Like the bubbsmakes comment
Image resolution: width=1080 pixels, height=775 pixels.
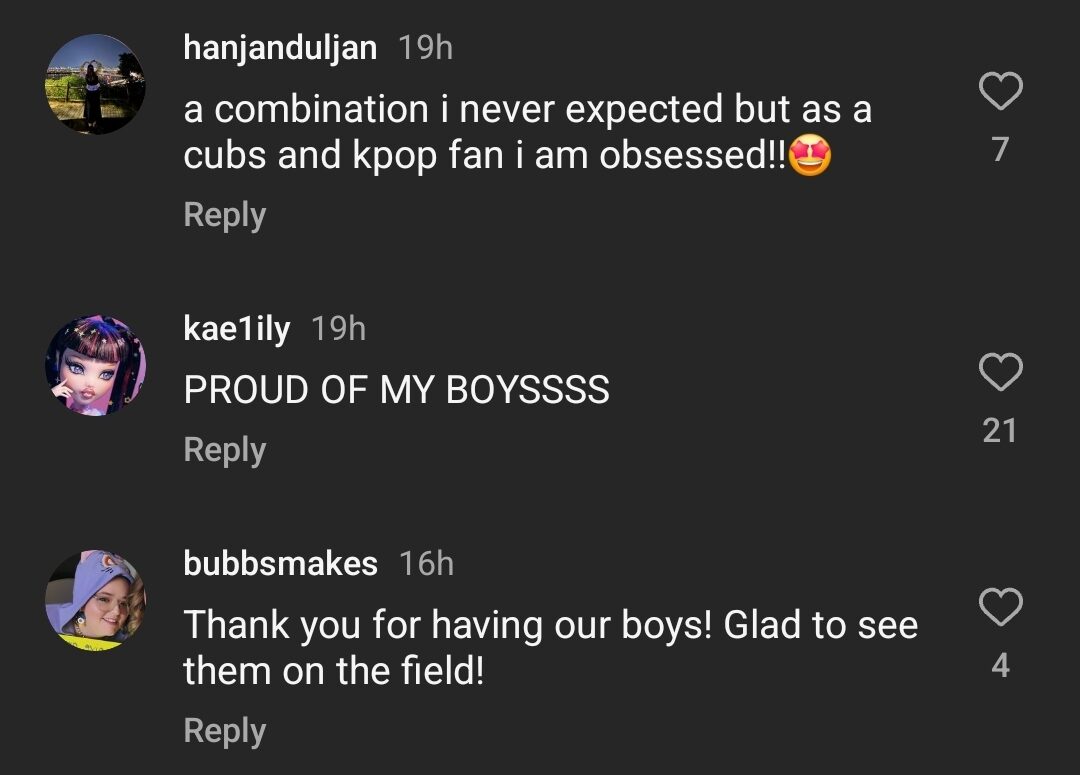[999, 607]
